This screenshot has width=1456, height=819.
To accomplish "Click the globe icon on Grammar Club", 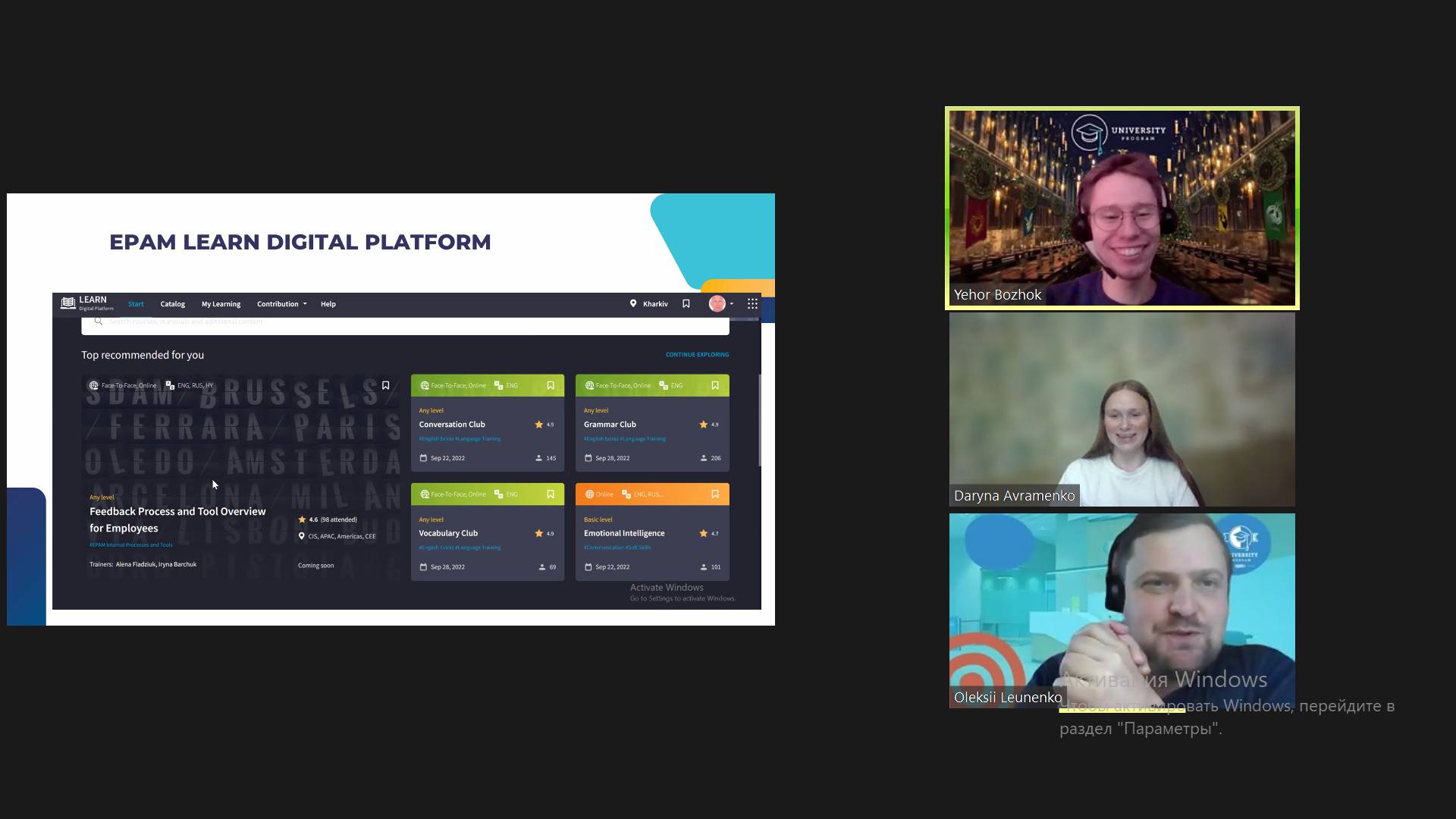I will 589,385.
